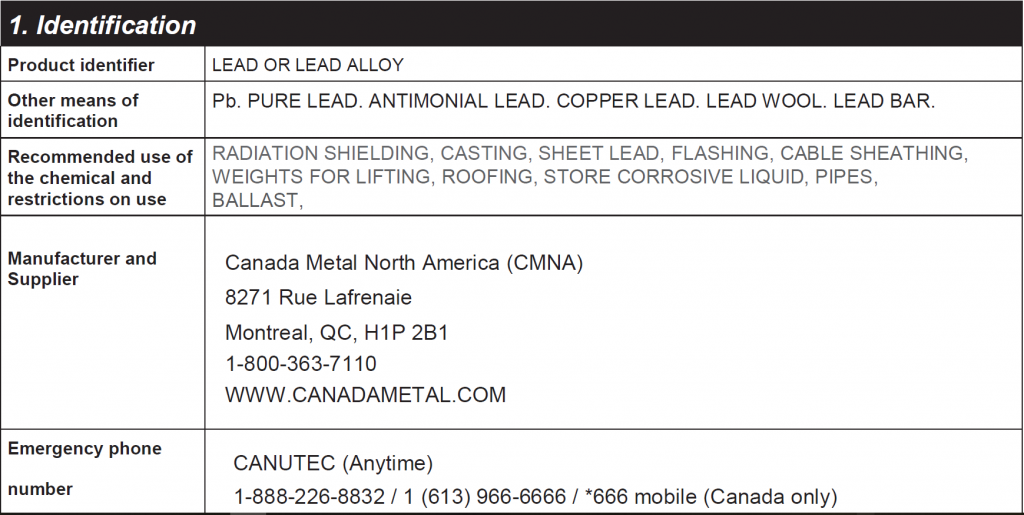Click the 1-888-226-8832 emergency number
The width and height of the screenshot is (1024, 515).
(x=309, y=497)
